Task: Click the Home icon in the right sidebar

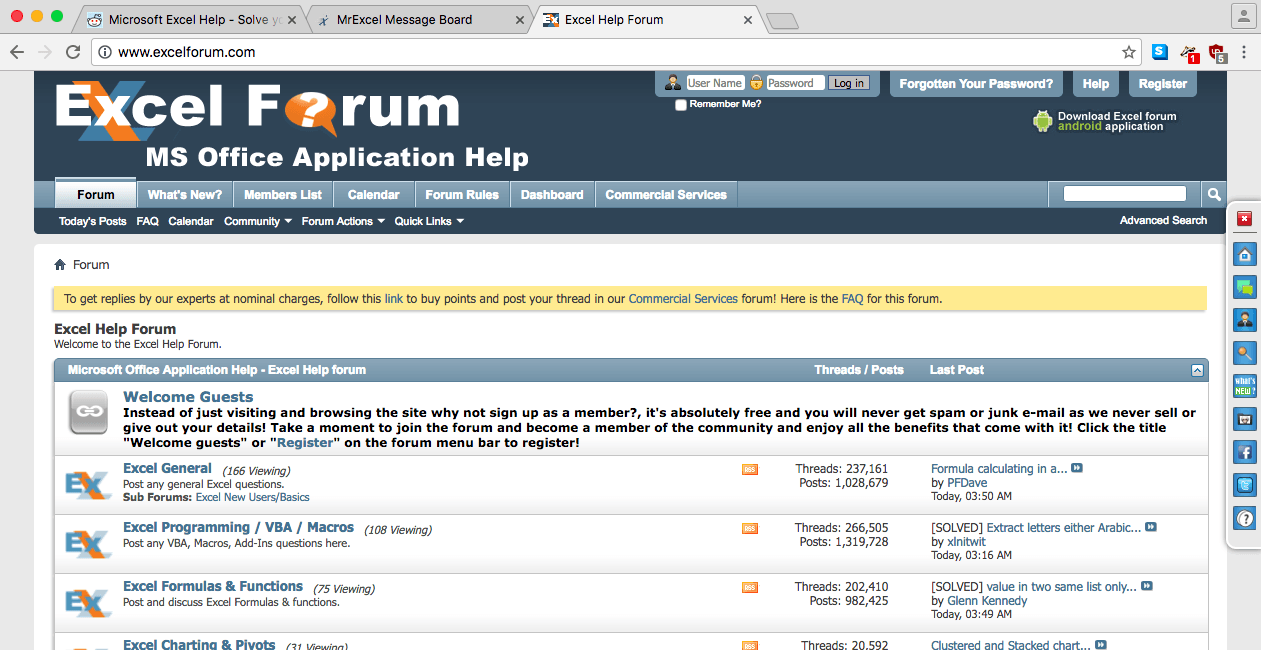Action: pos(1244,254)
